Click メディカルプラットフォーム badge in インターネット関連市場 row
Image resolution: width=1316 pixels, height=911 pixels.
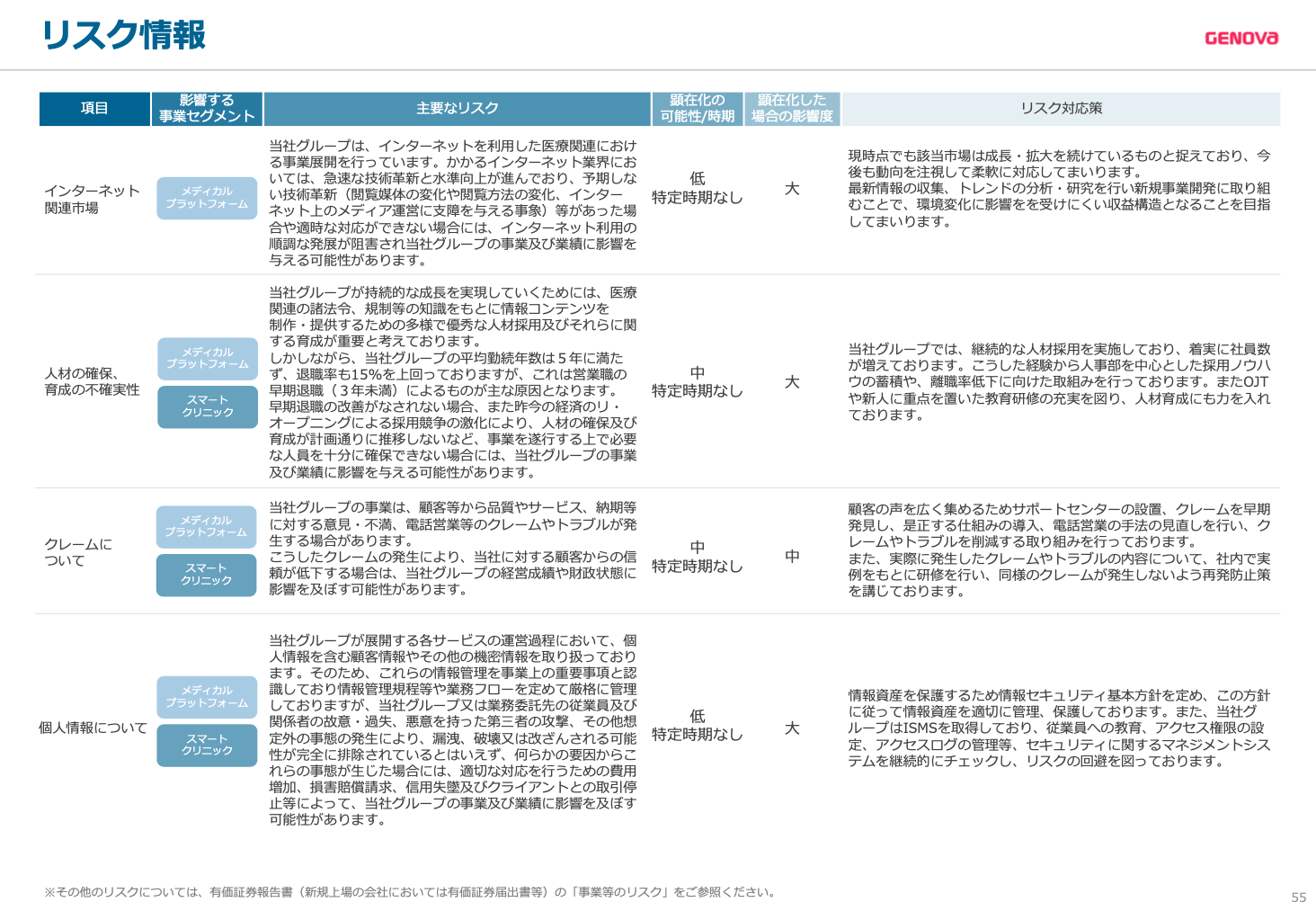207,198
